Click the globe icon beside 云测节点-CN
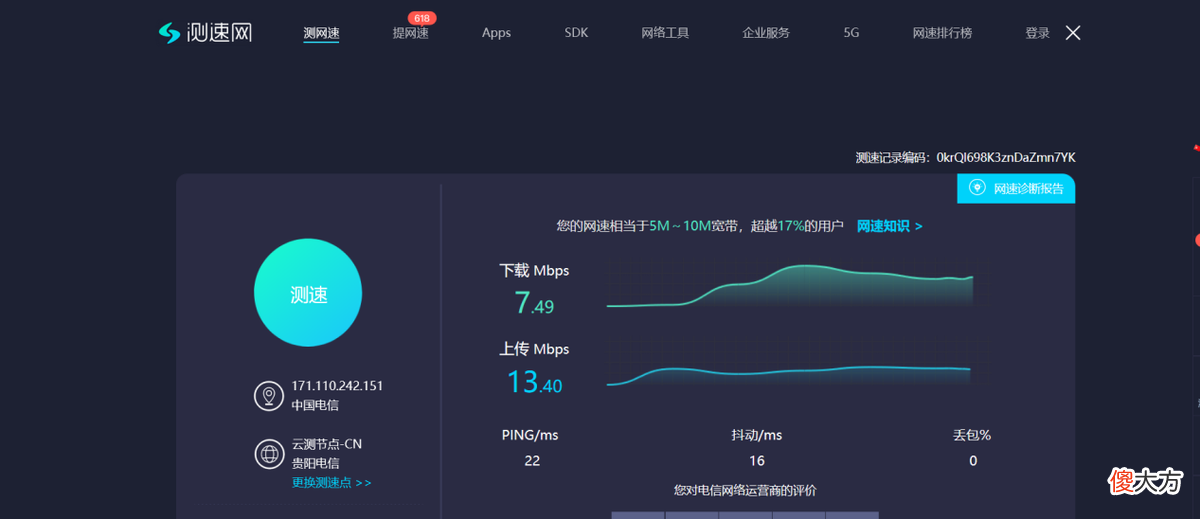Viewport: 1200px width, 519px height. click(x=269, y=454)
